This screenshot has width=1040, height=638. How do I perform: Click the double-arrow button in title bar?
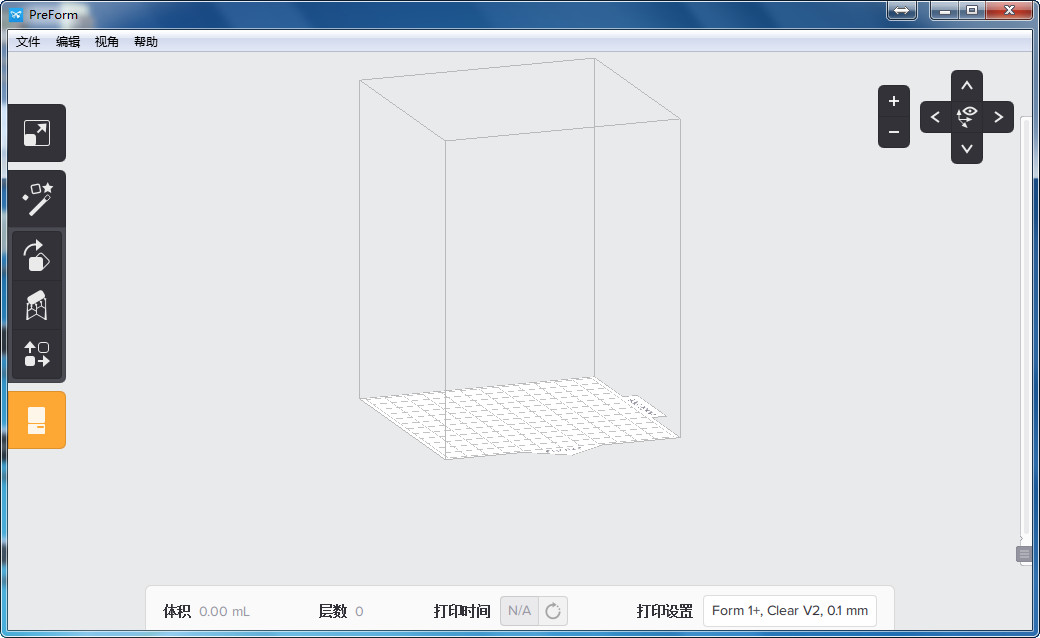pyautogui.click(x=901, y=10)
